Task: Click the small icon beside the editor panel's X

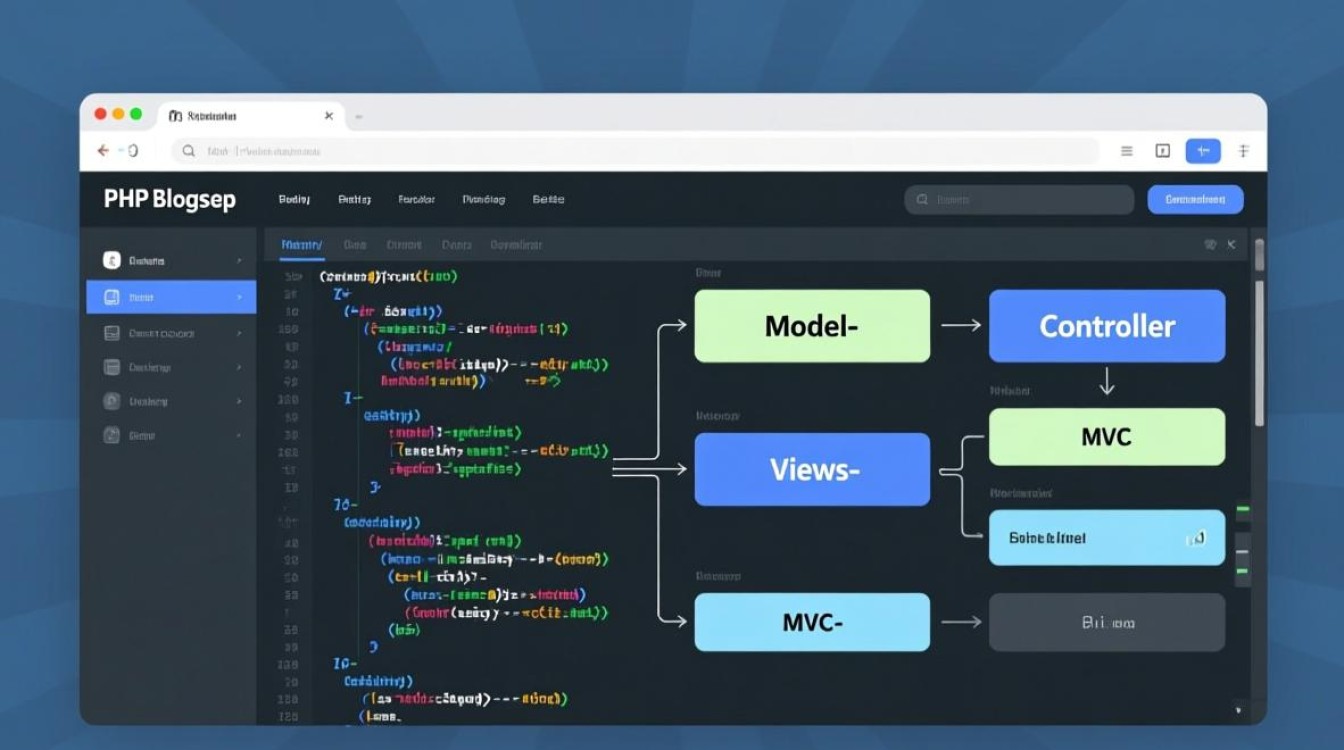Action: click(1210, 244)
